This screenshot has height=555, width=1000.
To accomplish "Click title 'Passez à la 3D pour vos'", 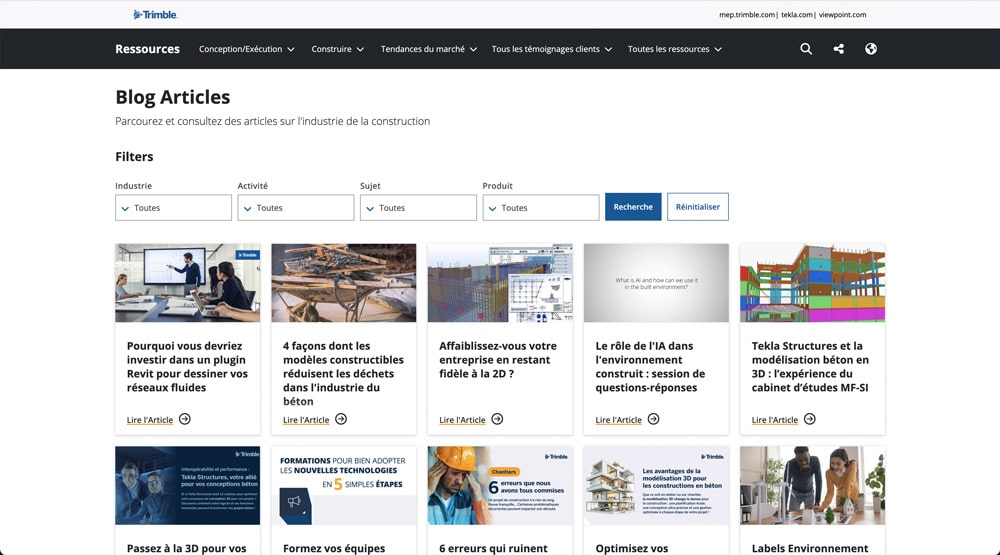I will click(186, 549).
